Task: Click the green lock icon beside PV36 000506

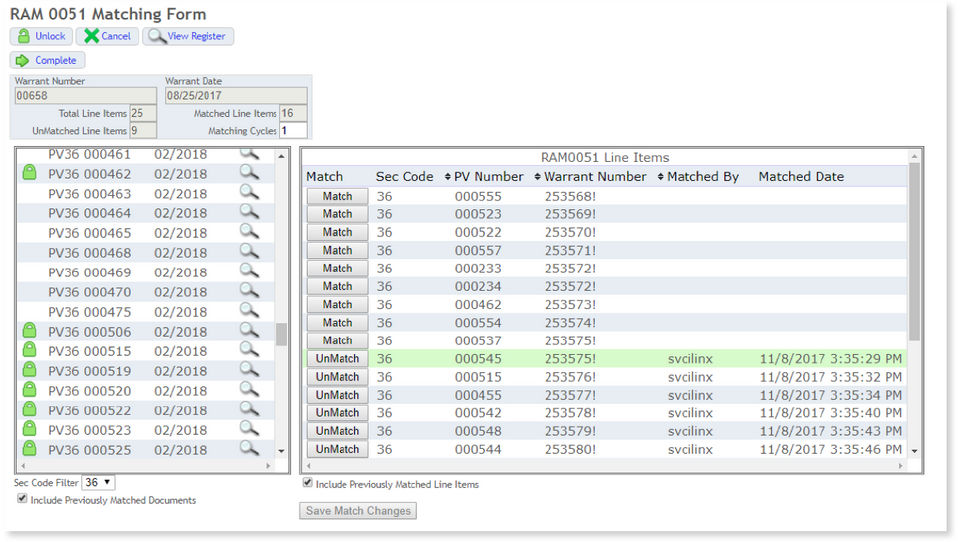Action: coord(30,332)
